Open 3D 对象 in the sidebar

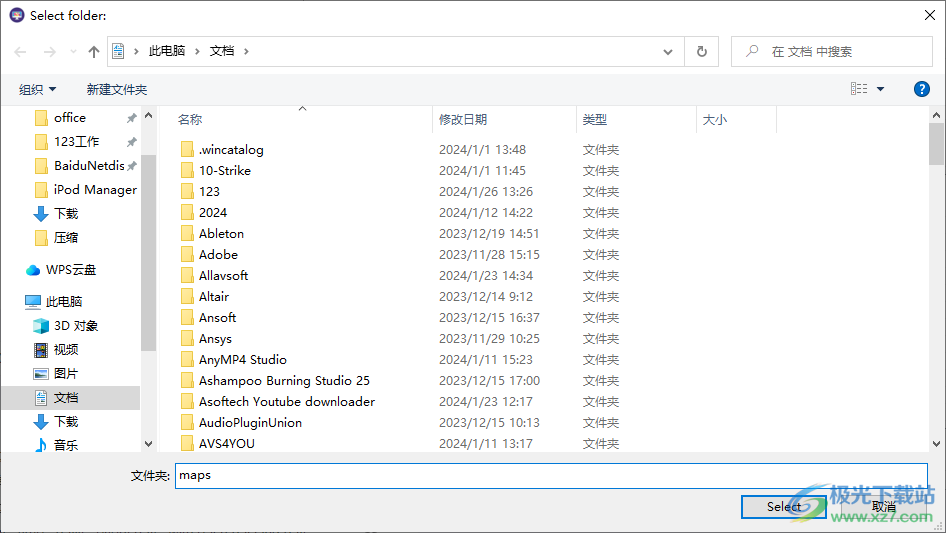tap(75, 326)
